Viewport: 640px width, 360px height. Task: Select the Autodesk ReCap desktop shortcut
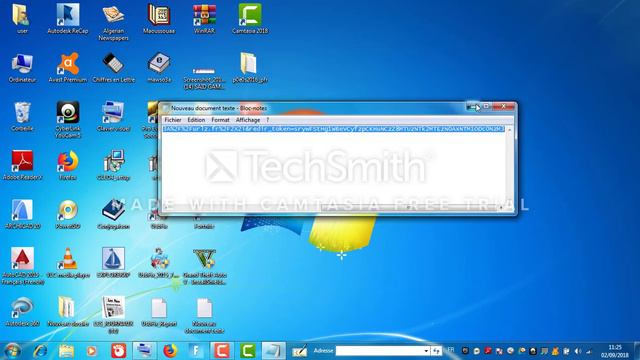(67, 20)
